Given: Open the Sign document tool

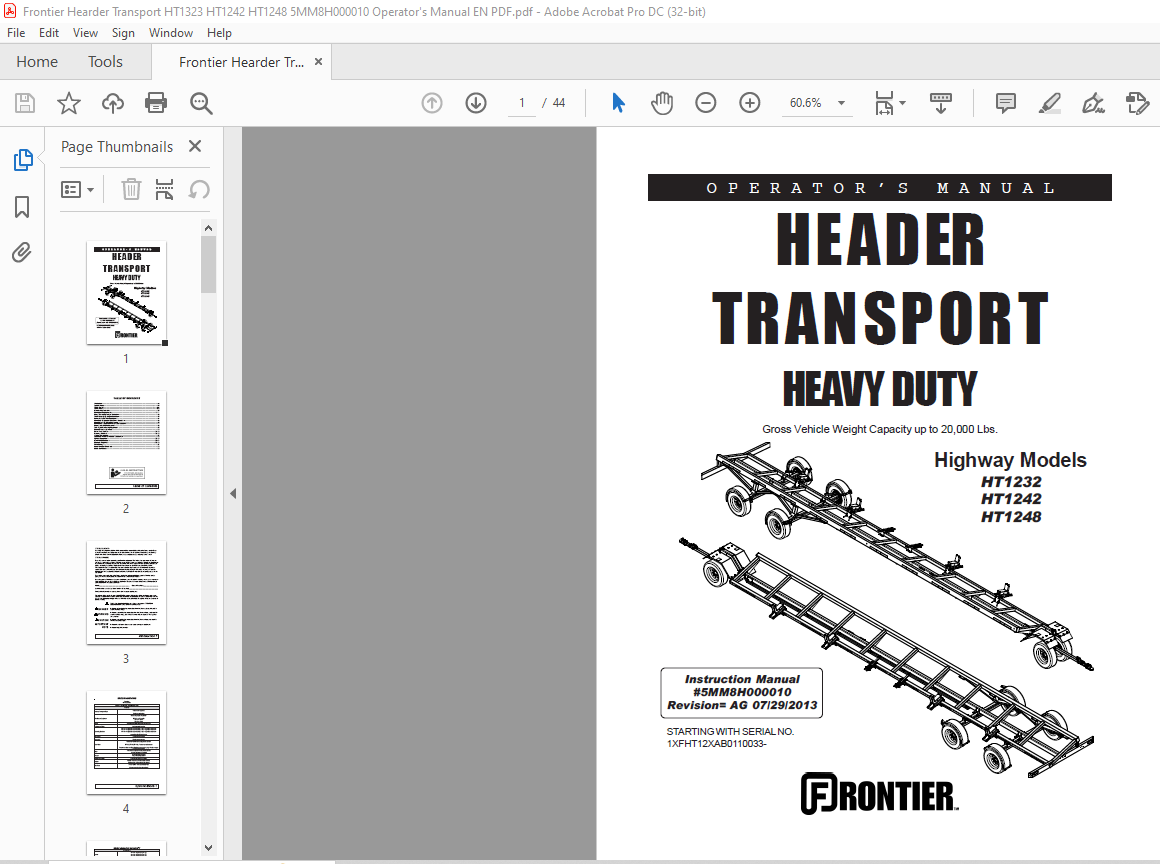Looking at the screenshot, I should tap(1093, 103).
